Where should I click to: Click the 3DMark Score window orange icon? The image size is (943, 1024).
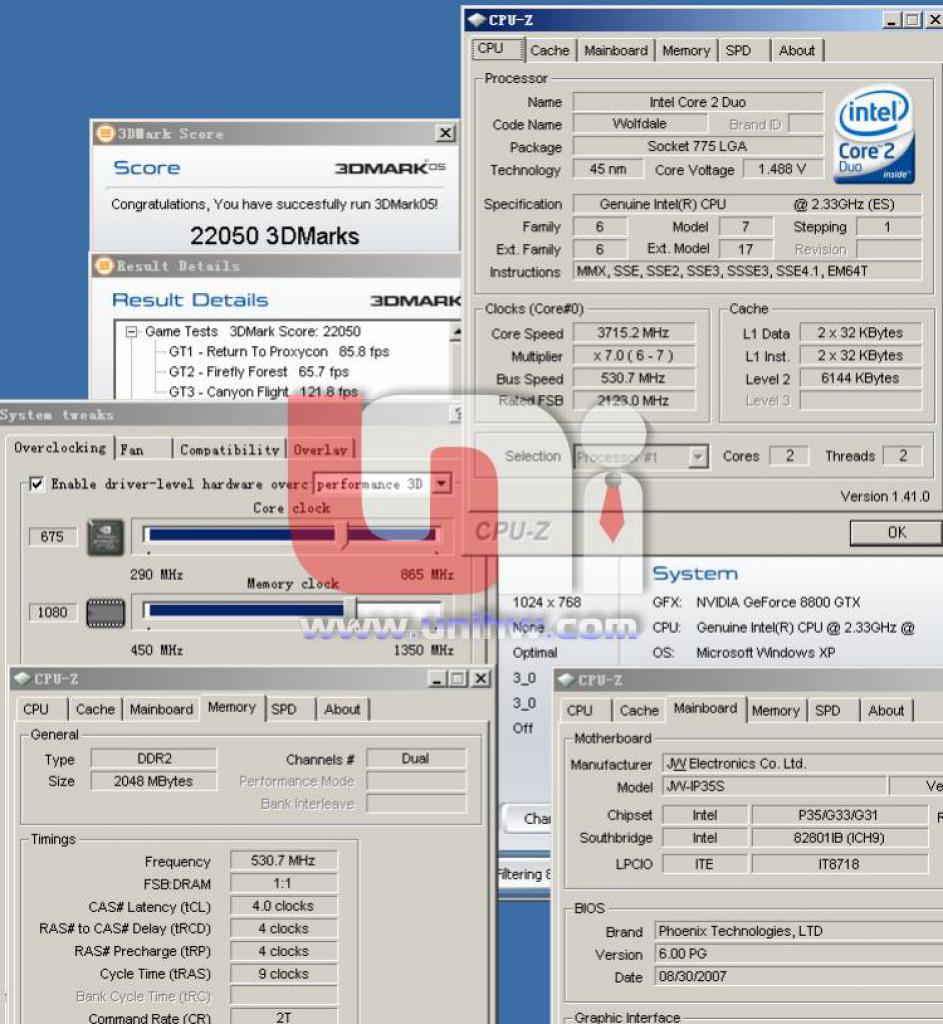[x=104, y=133]
